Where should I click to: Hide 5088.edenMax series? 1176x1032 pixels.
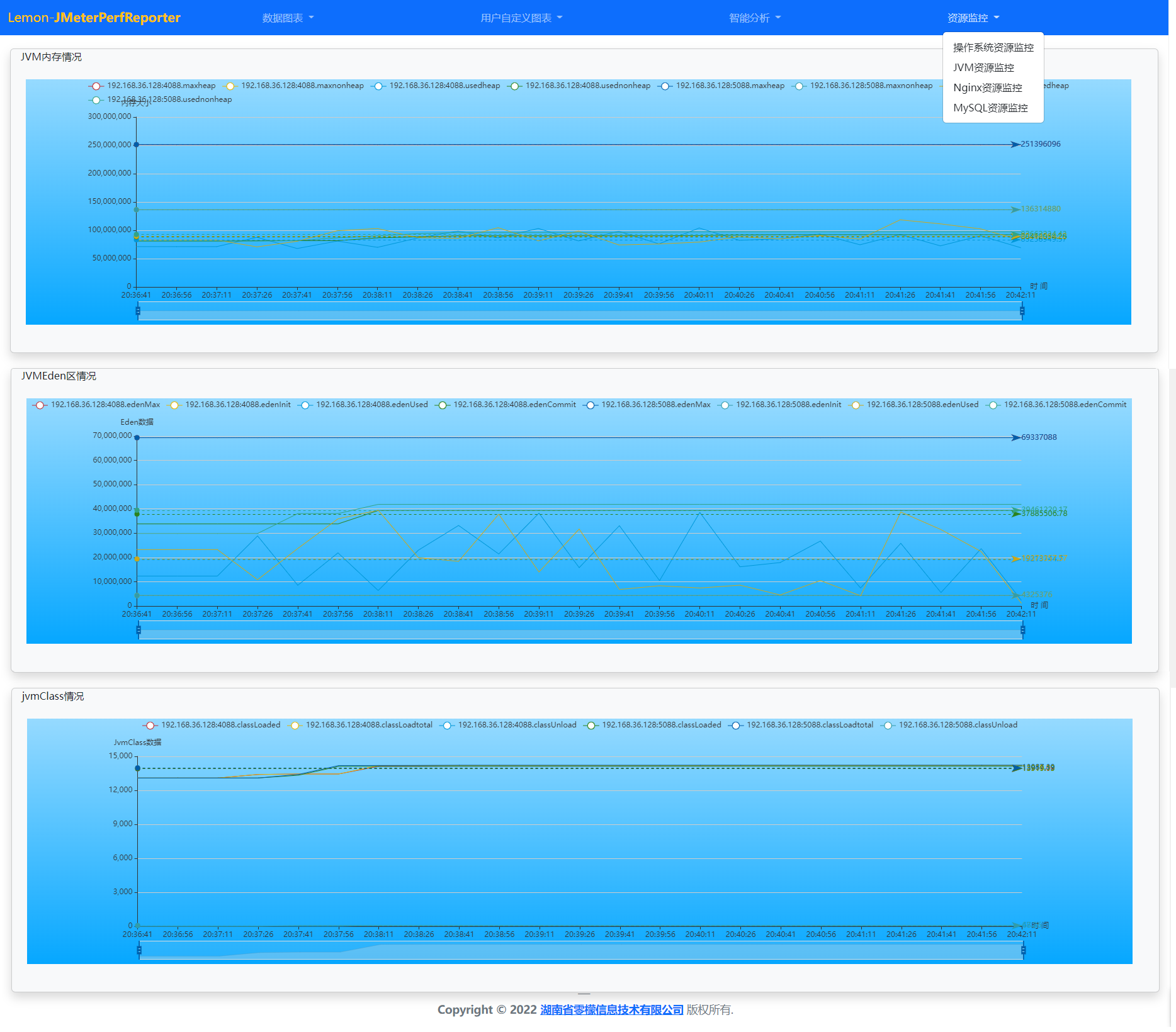tap(647, 405)
